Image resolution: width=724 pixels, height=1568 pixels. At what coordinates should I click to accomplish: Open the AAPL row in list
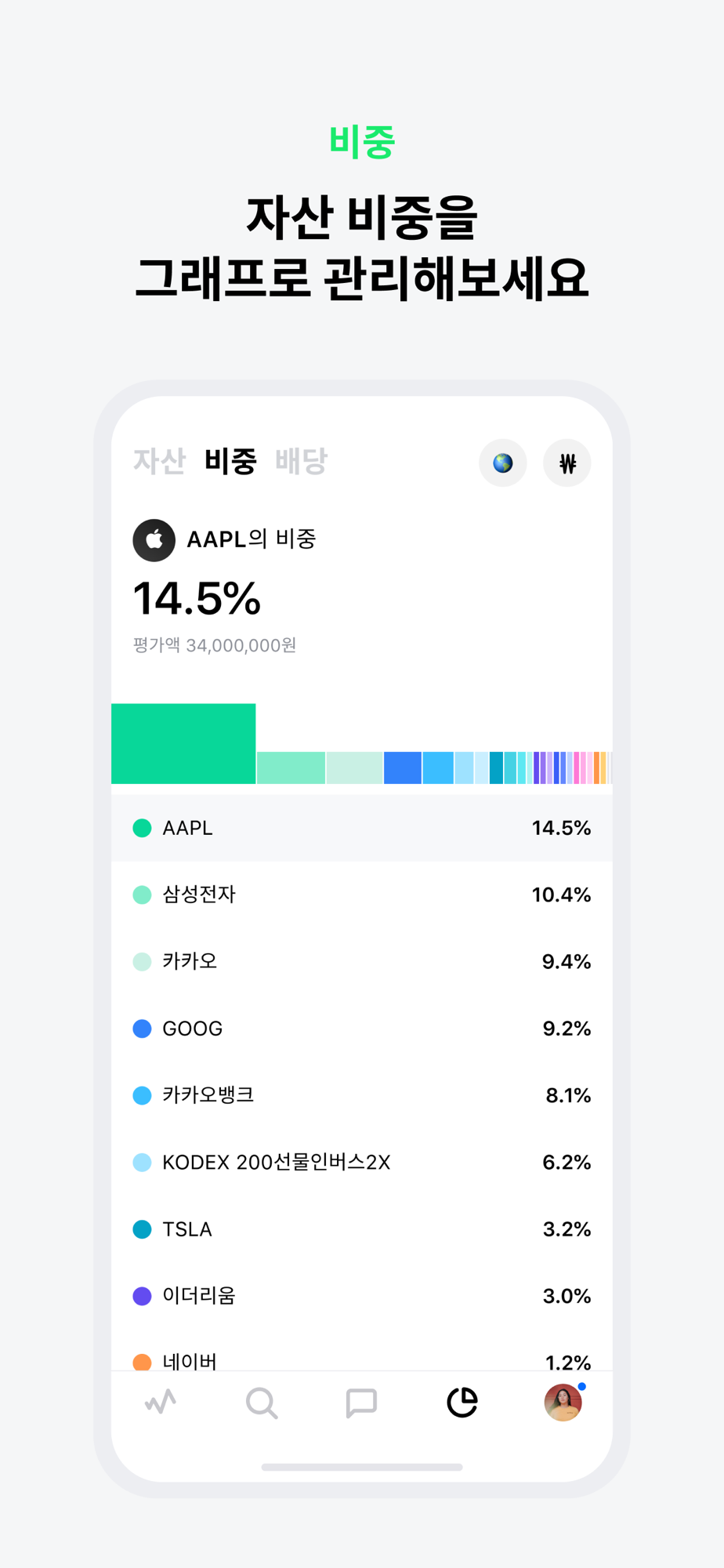click(x=362, y=828)
